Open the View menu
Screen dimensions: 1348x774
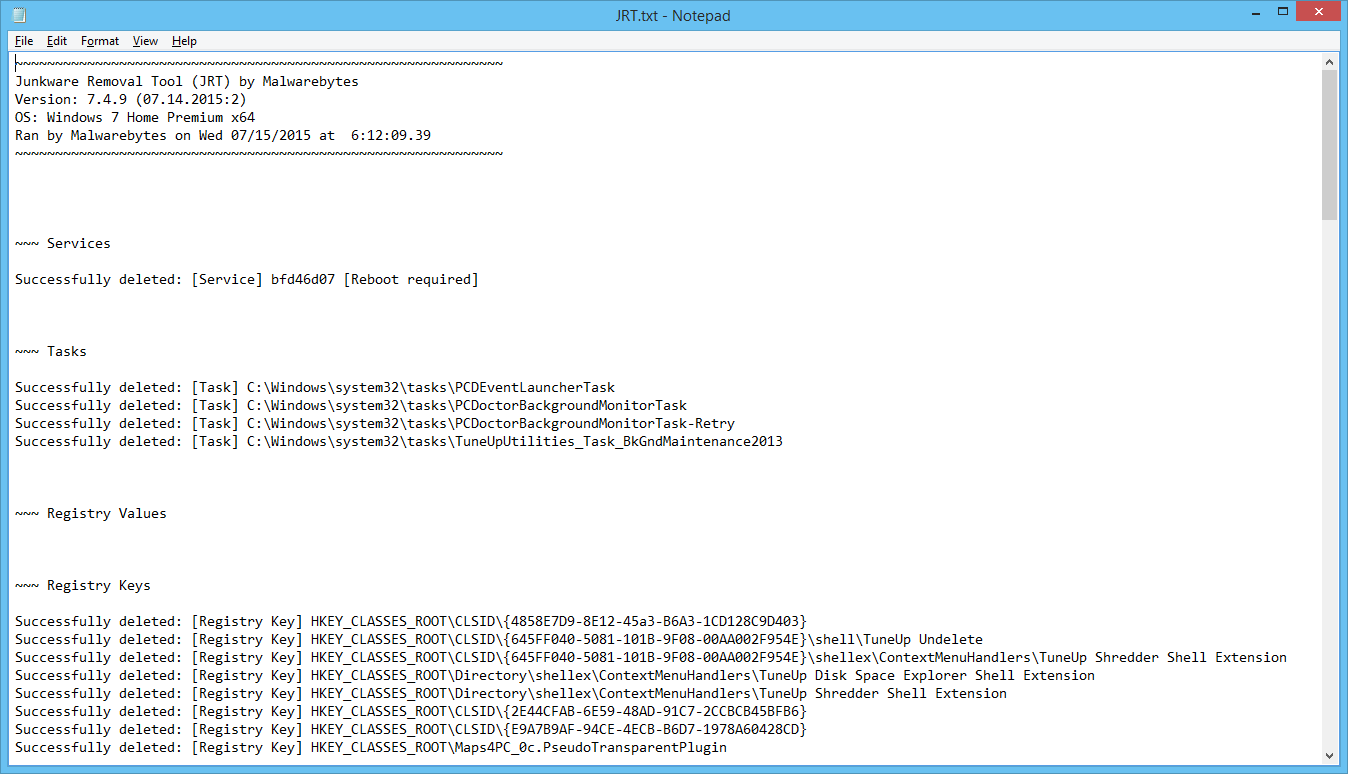tap(146, 41)
